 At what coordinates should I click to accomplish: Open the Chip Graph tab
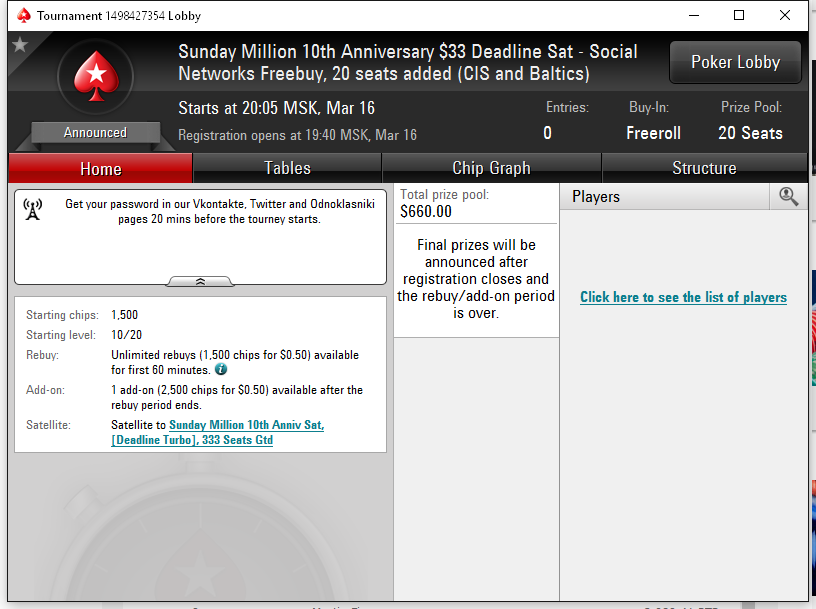[x=491, y=168]
